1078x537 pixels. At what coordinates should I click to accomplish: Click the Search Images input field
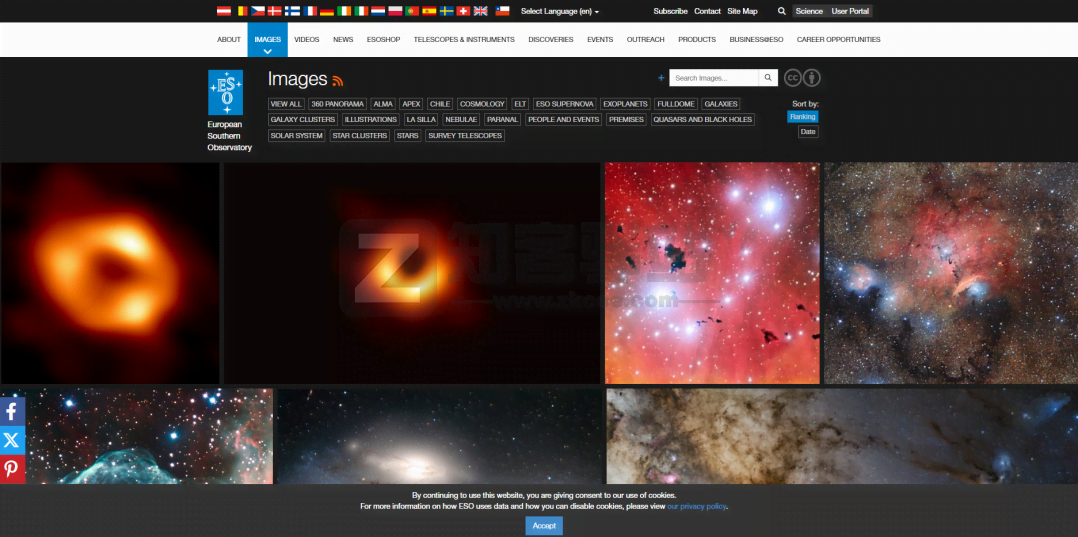click(714, 78)
